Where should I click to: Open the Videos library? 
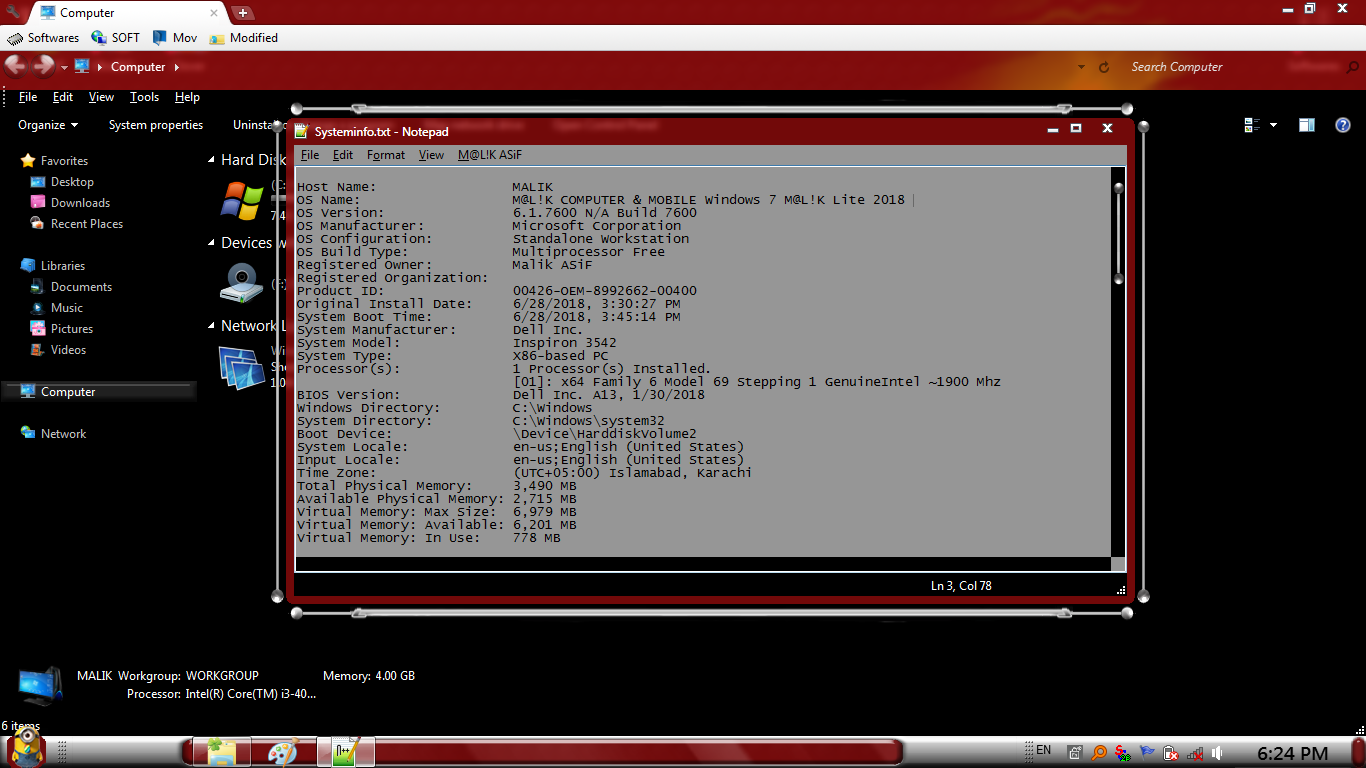coord(58,350)
